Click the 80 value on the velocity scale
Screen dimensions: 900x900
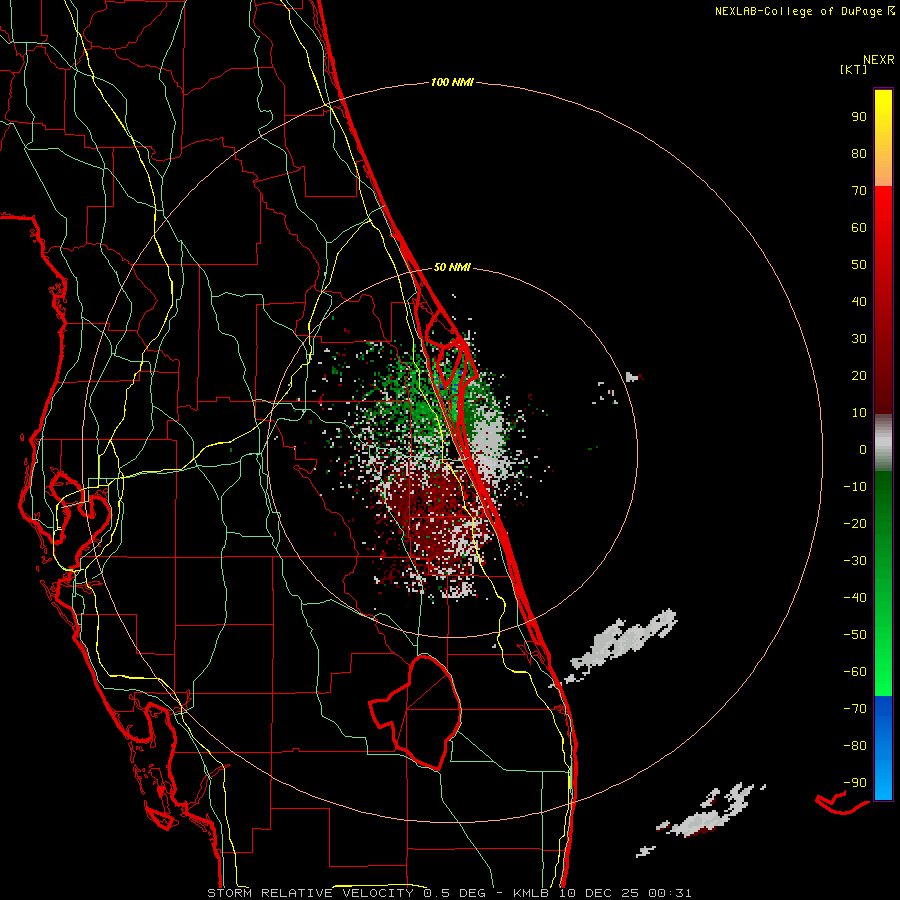859,154
